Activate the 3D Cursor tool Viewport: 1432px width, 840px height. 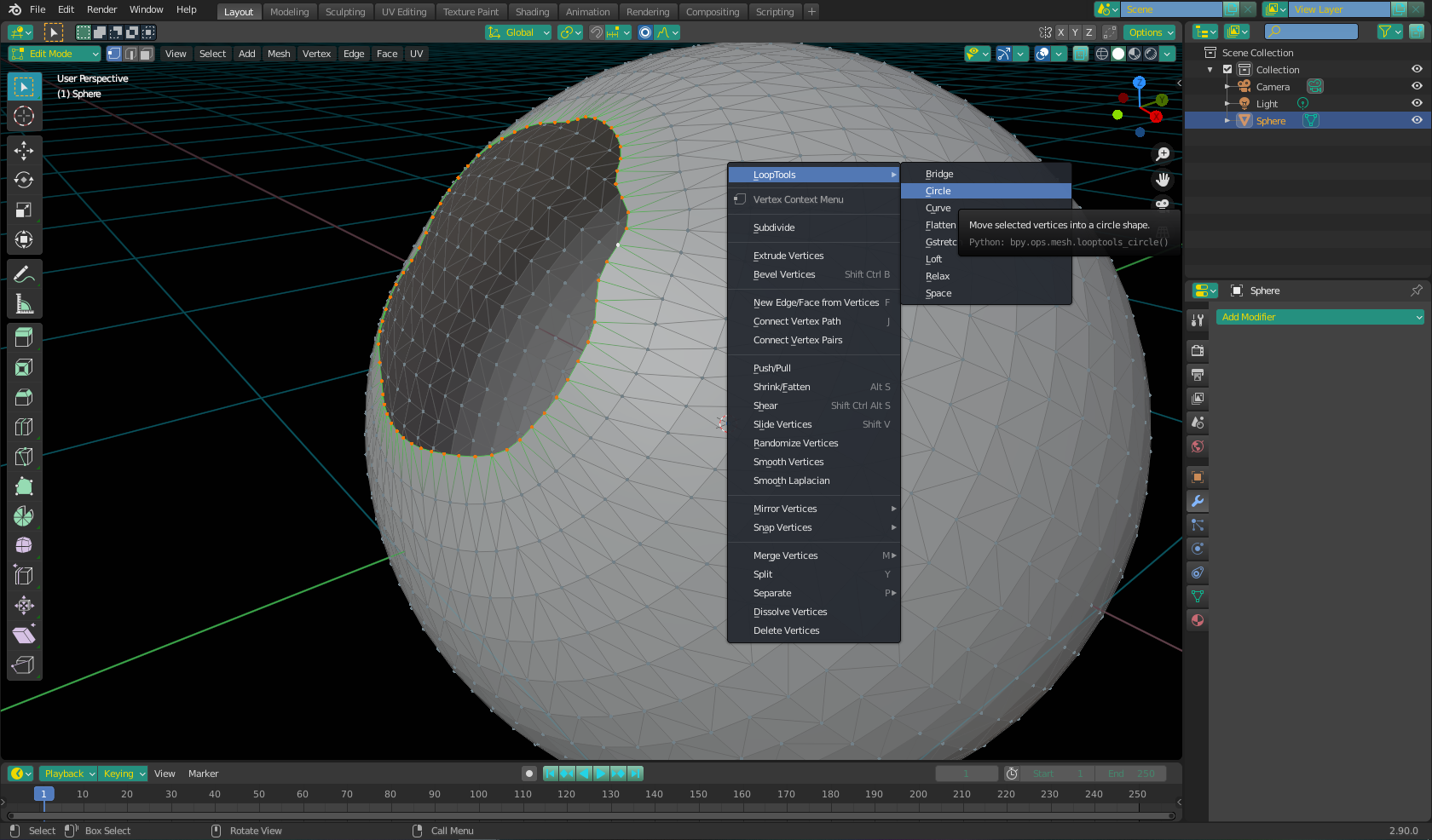(x=24, y=116)
